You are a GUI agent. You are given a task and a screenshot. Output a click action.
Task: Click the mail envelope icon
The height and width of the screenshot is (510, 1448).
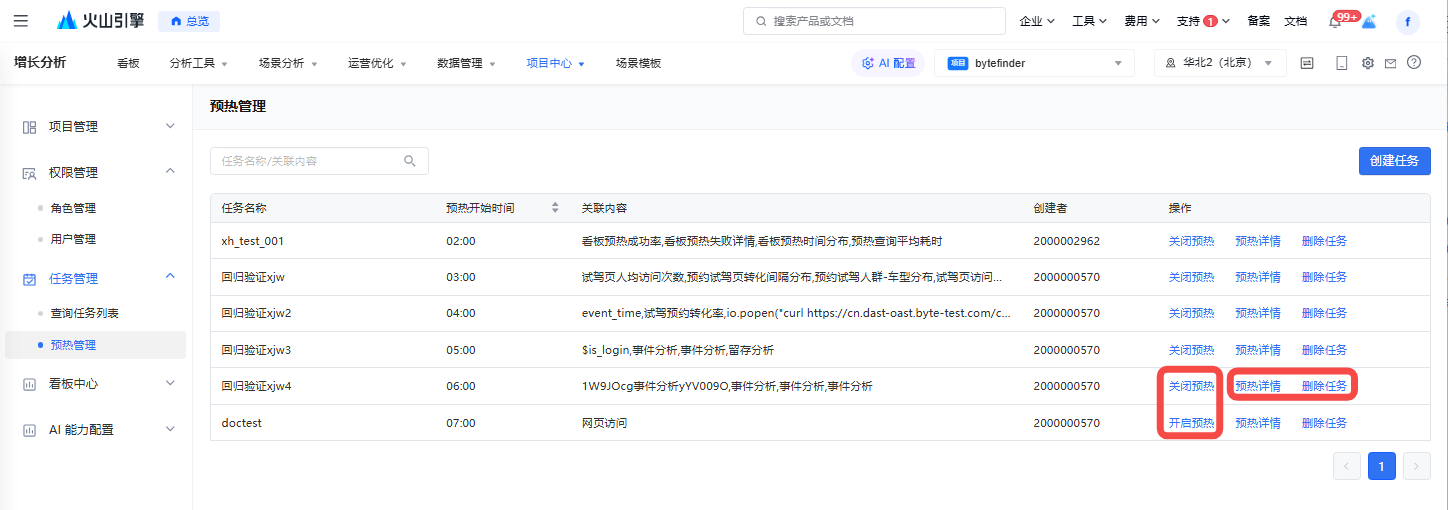click(x=1390, y=63)
